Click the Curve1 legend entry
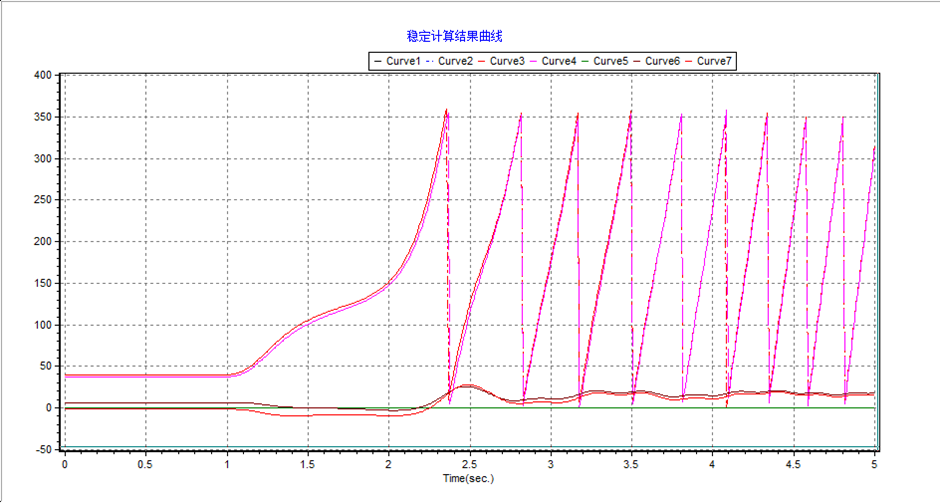 click(402, 61)
